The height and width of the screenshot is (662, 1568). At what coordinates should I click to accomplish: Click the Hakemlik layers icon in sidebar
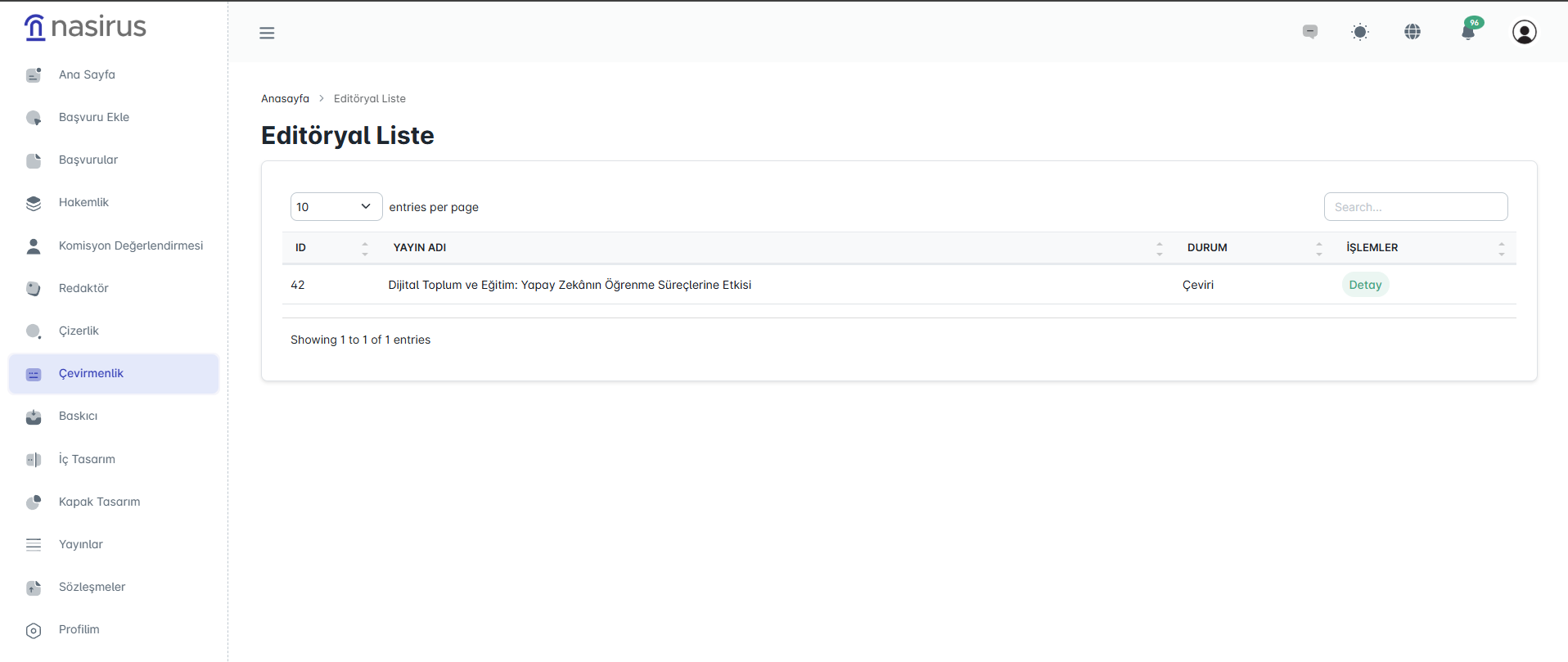34,203
